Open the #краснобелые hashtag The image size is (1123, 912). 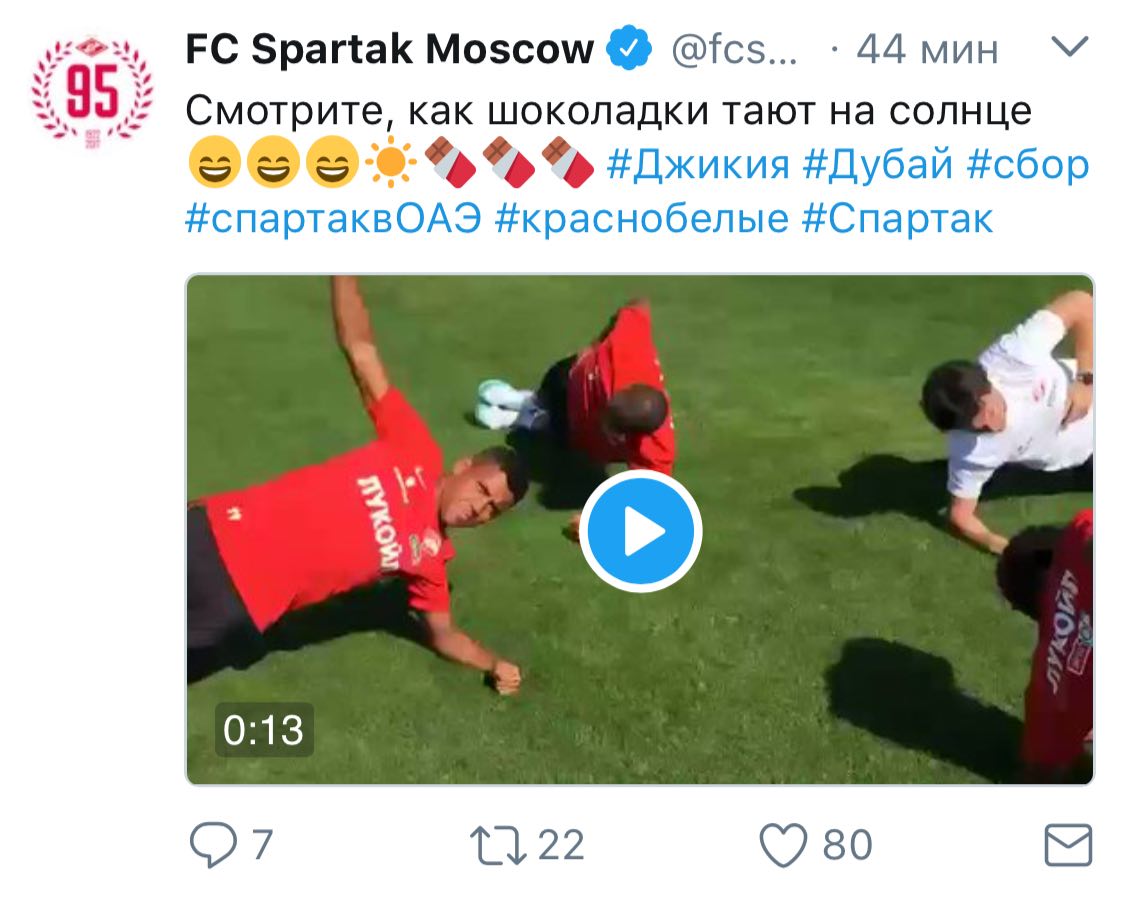pos(642,219)
